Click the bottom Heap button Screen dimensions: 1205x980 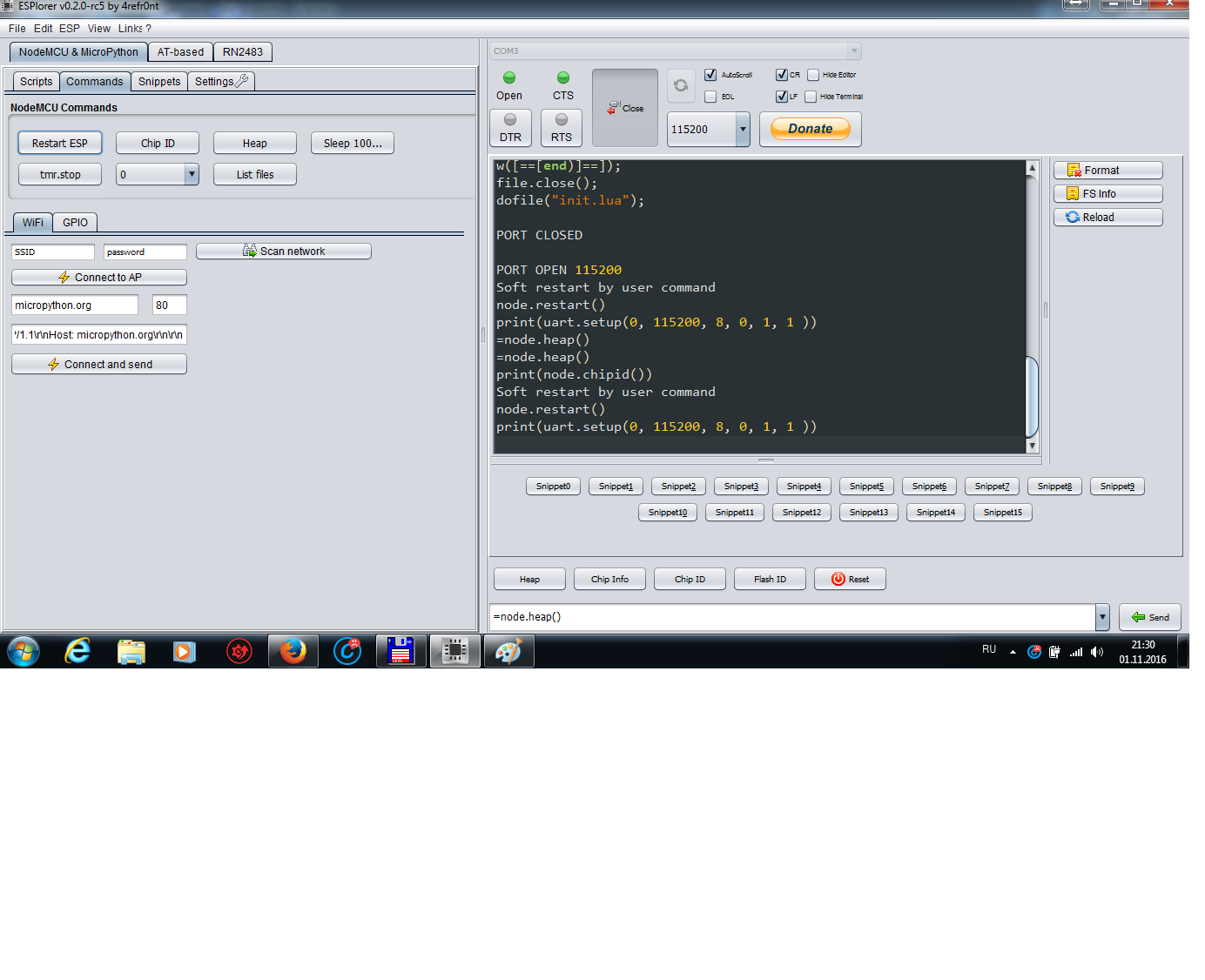[x=529, y=580]
